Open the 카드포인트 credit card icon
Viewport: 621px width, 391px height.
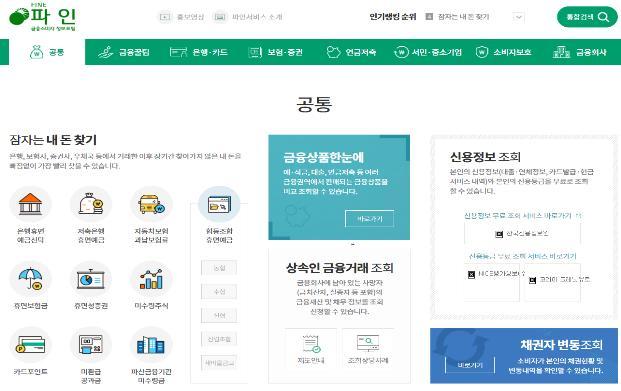30,345
